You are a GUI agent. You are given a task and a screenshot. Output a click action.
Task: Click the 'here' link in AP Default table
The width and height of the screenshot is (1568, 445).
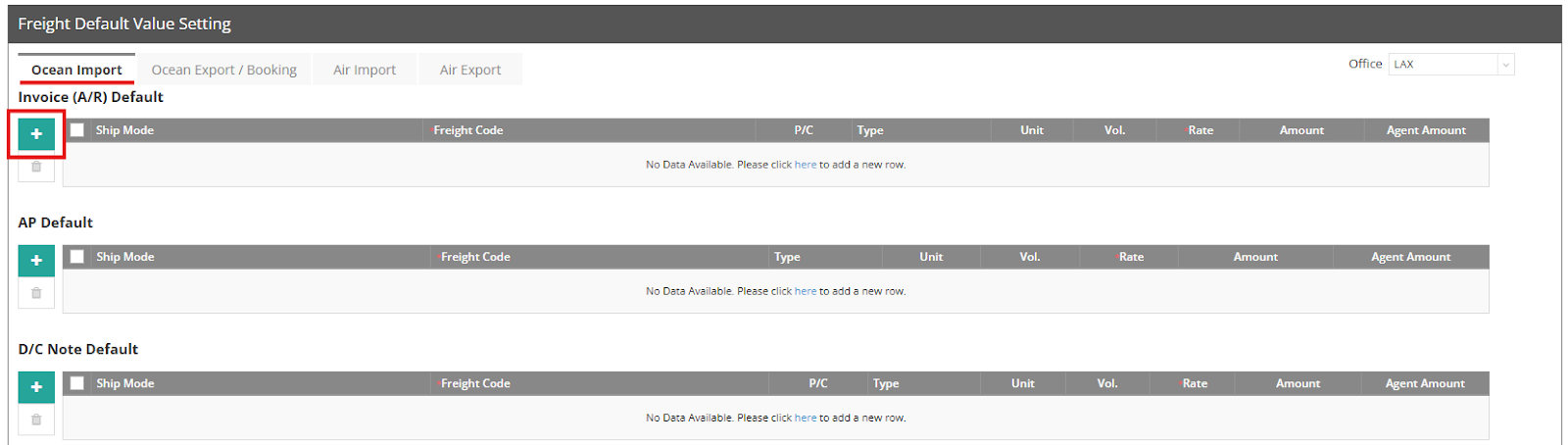pos(806,291)
